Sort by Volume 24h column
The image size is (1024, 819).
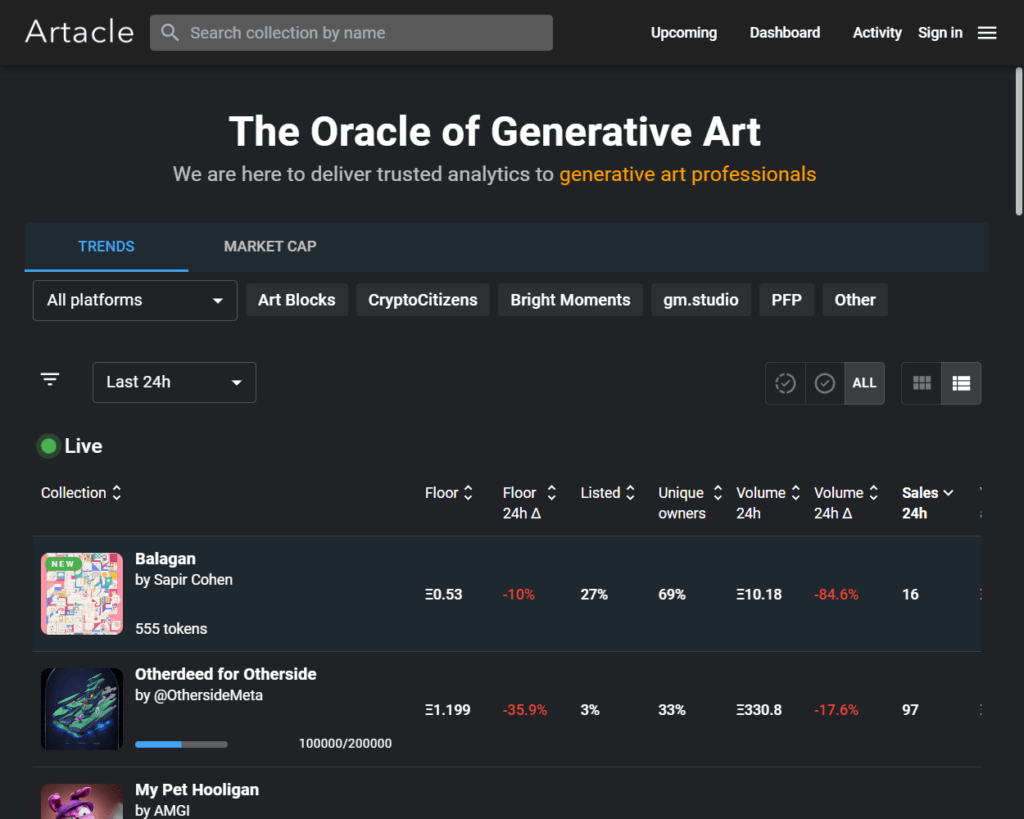[768, 503]
